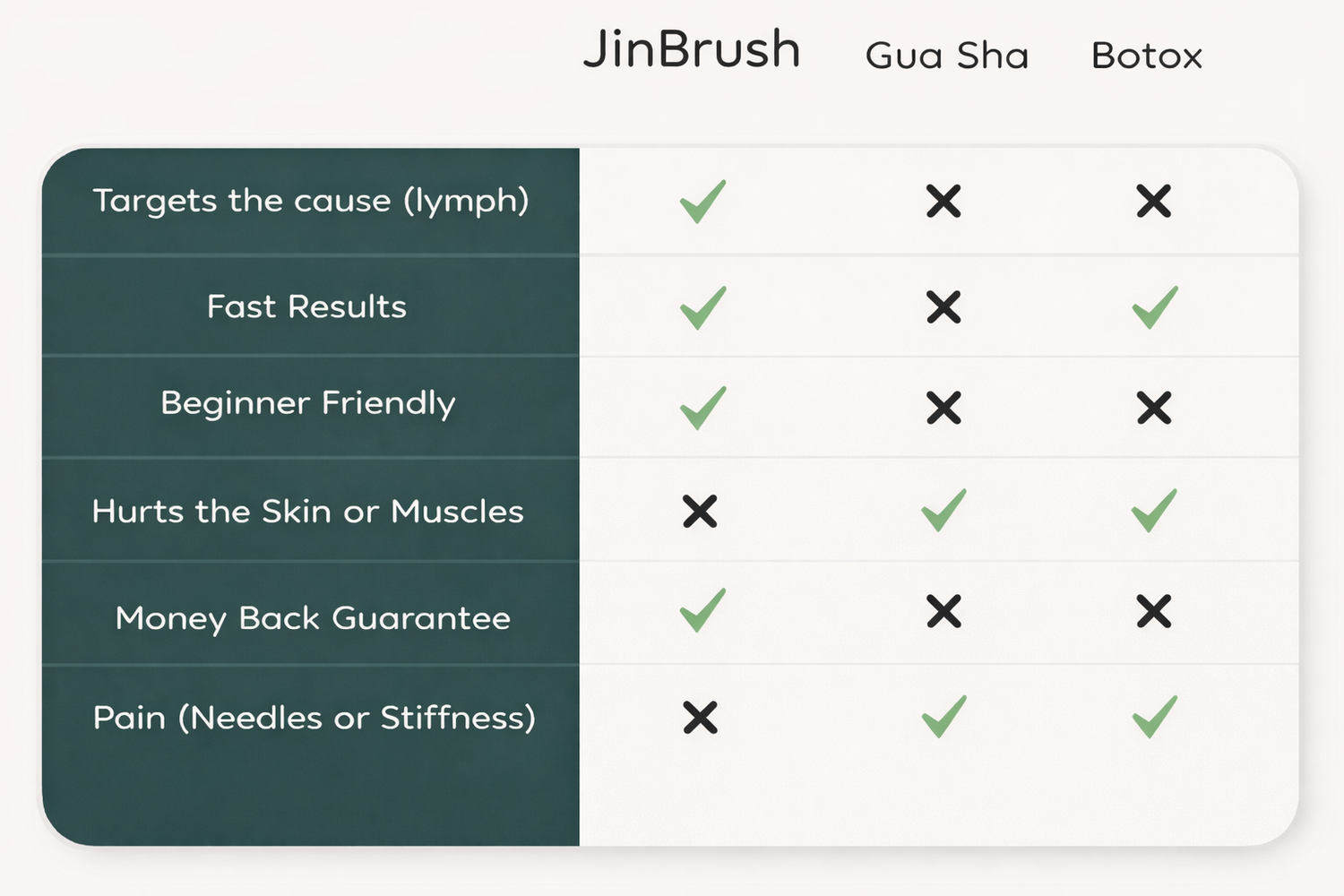The image size is (1344, 896).
Task: Select the JinBrush column header
Action: [692, 49]
